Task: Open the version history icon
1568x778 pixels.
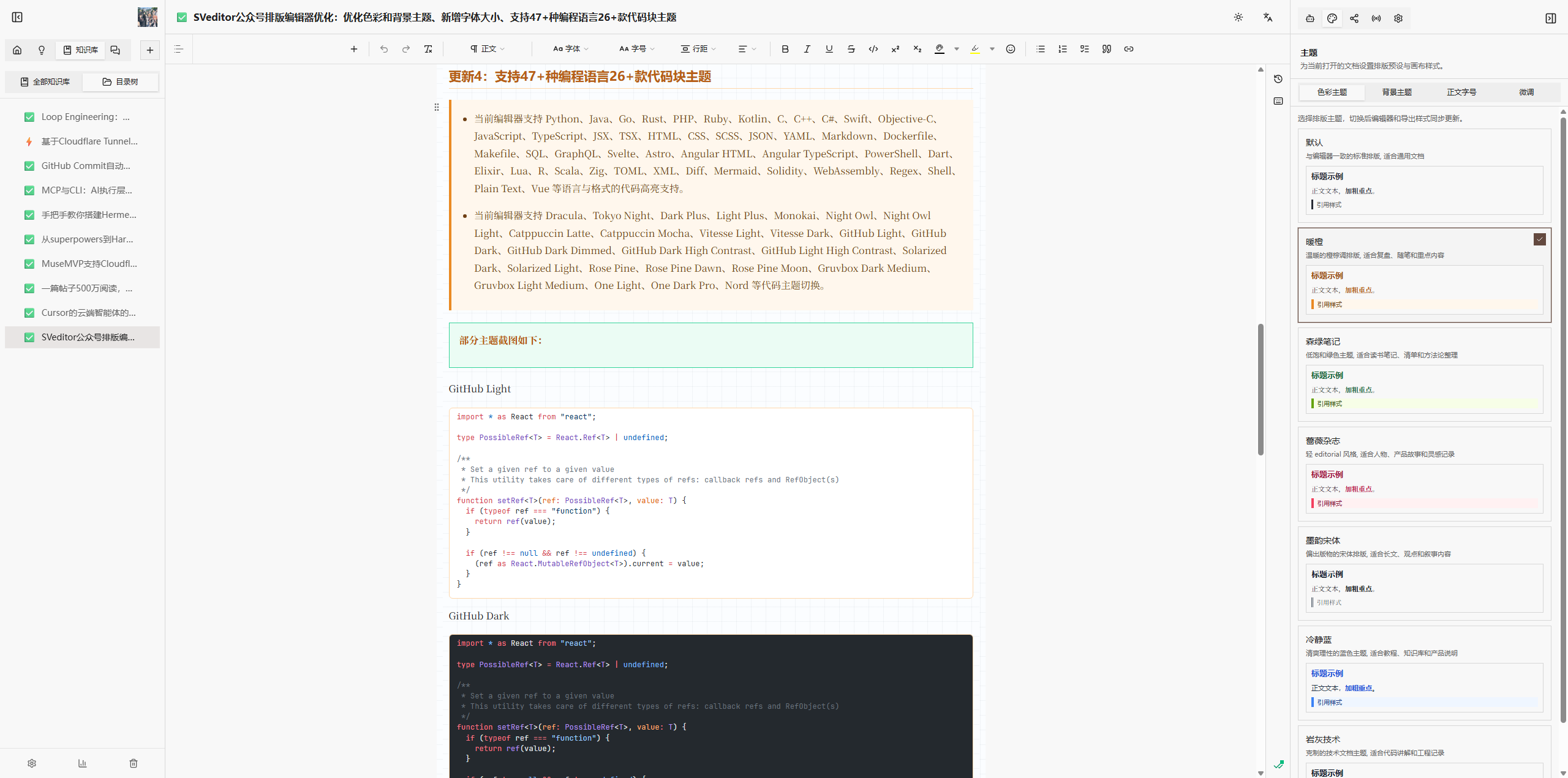Action: point(1278,79)
